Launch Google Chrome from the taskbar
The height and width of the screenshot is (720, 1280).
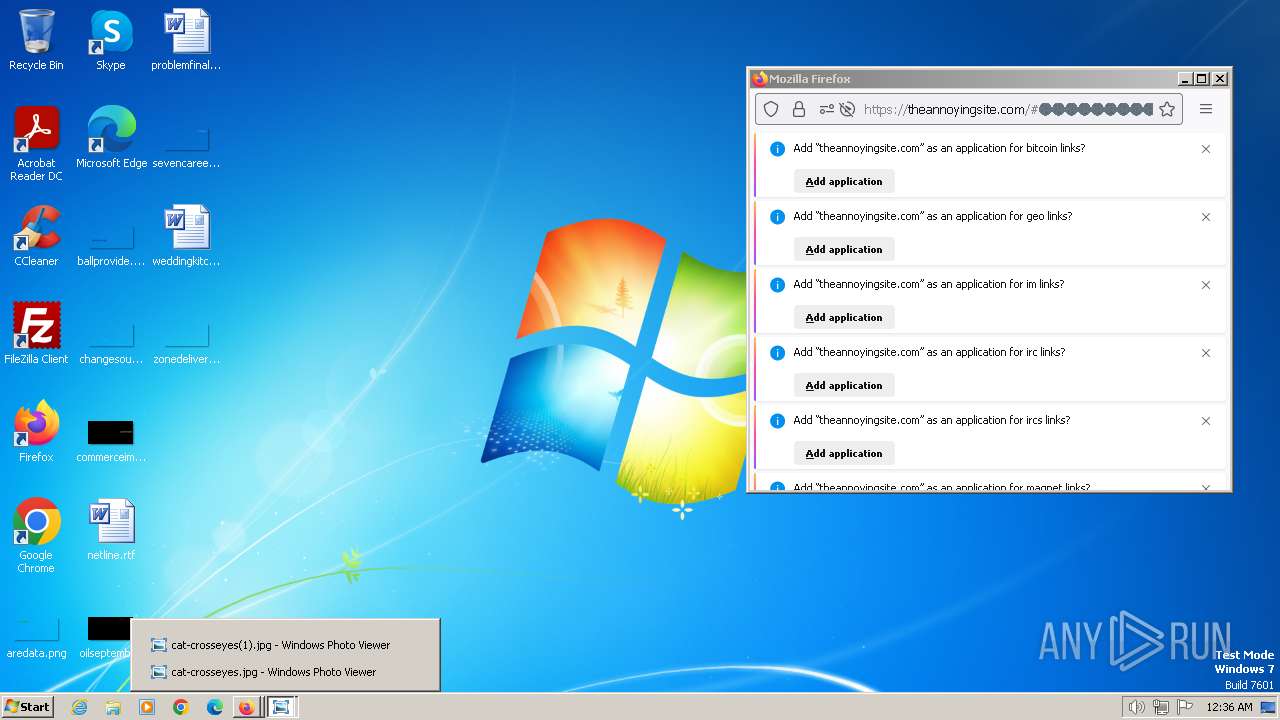tap(181, 707)
